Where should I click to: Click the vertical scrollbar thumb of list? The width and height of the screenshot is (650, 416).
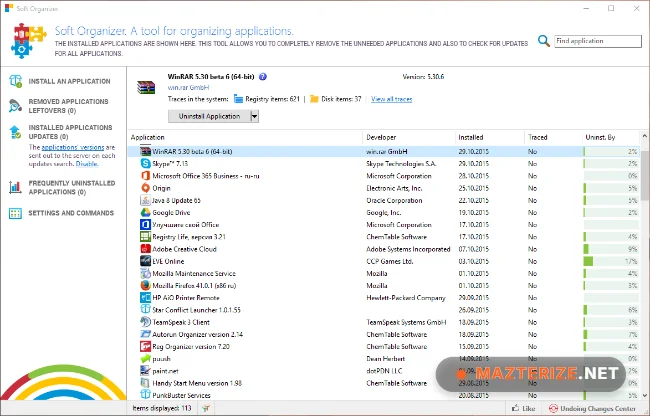click(645, 176)
